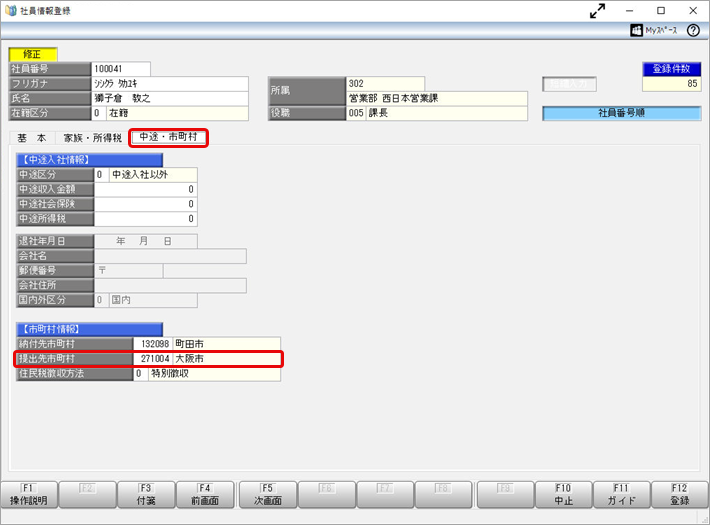Image resolution: width=710 pixels, height=525 pixels.
Task: Switch to the 家族・所得税 tab
Action: [x=92, y=138]
